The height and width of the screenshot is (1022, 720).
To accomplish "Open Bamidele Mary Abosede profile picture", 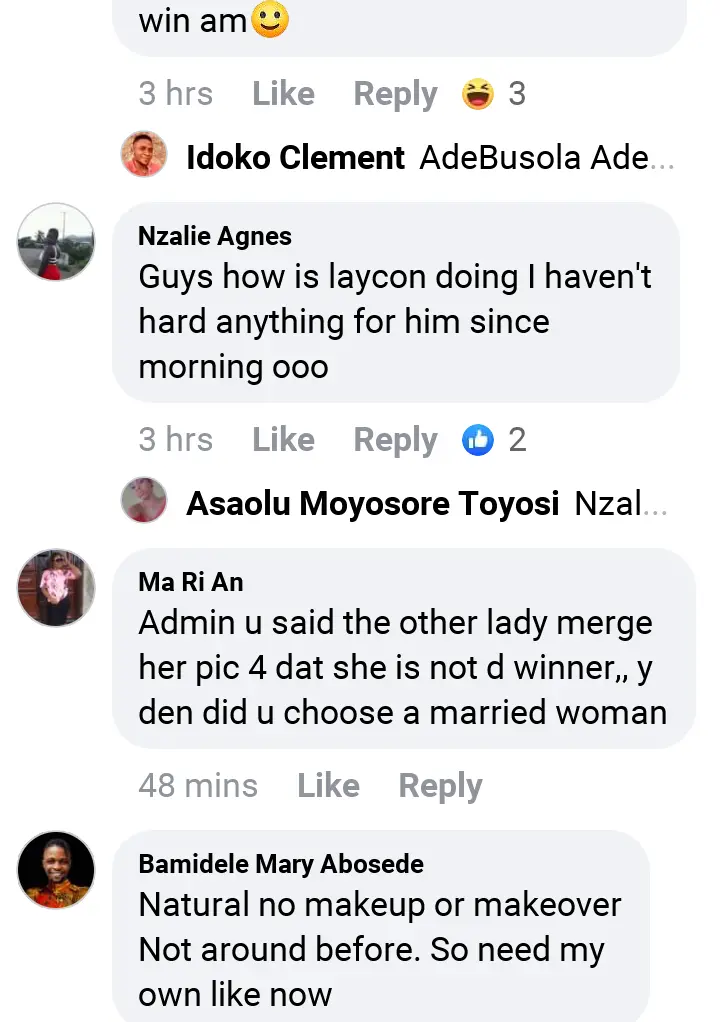I will tap(56, 870).
